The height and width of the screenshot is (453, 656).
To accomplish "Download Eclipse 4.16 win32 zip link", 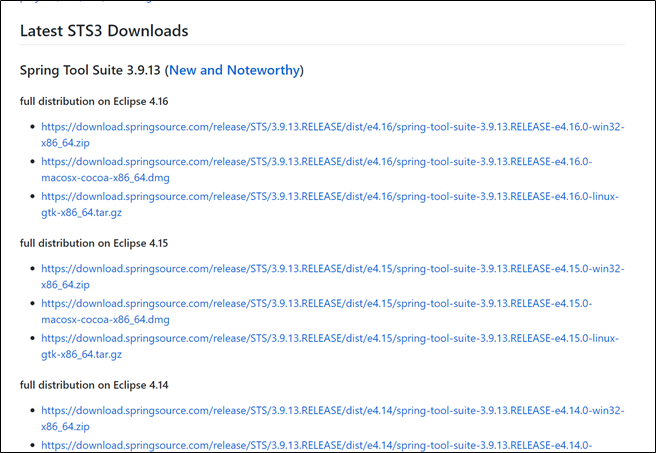I will point(333,135).
